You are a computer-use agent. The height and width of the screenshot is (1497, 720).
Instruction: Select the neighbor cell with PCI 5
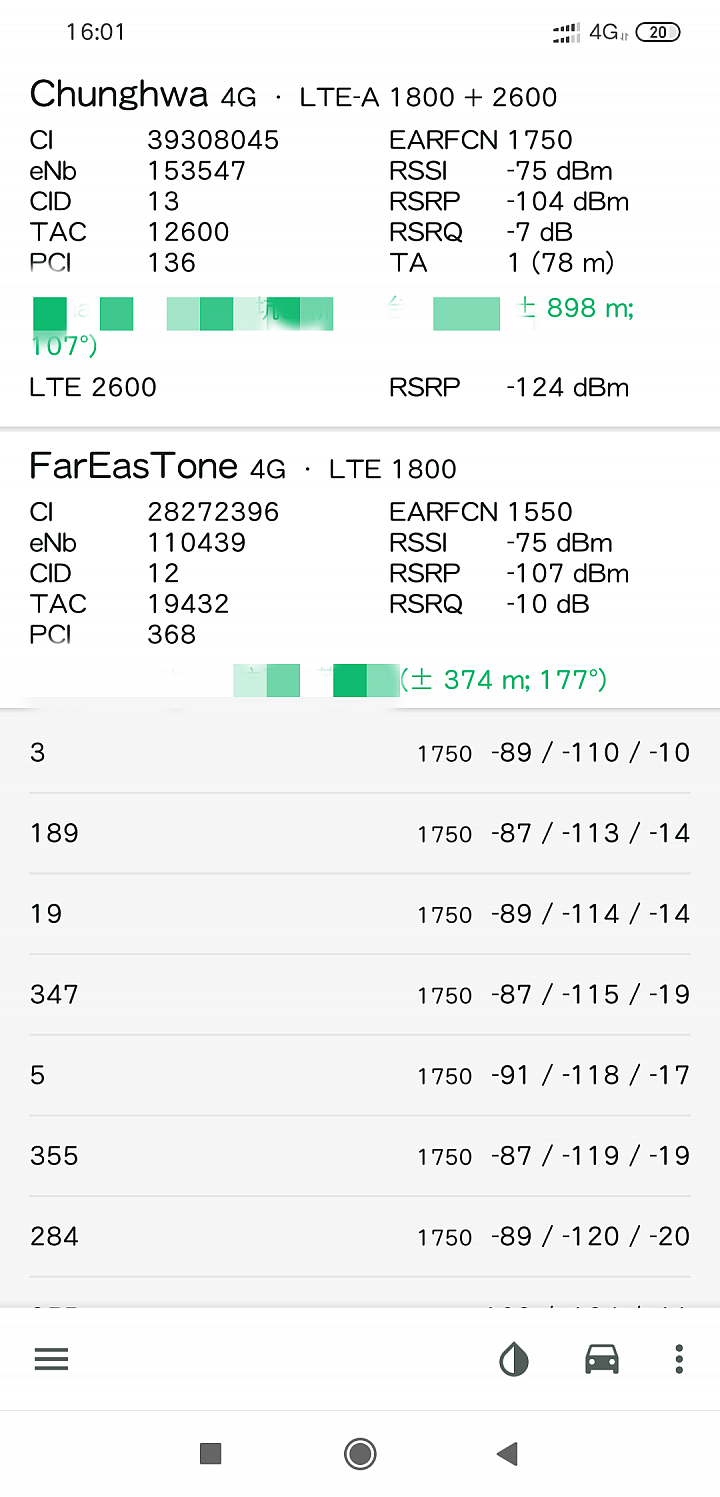coord(360,1075)
